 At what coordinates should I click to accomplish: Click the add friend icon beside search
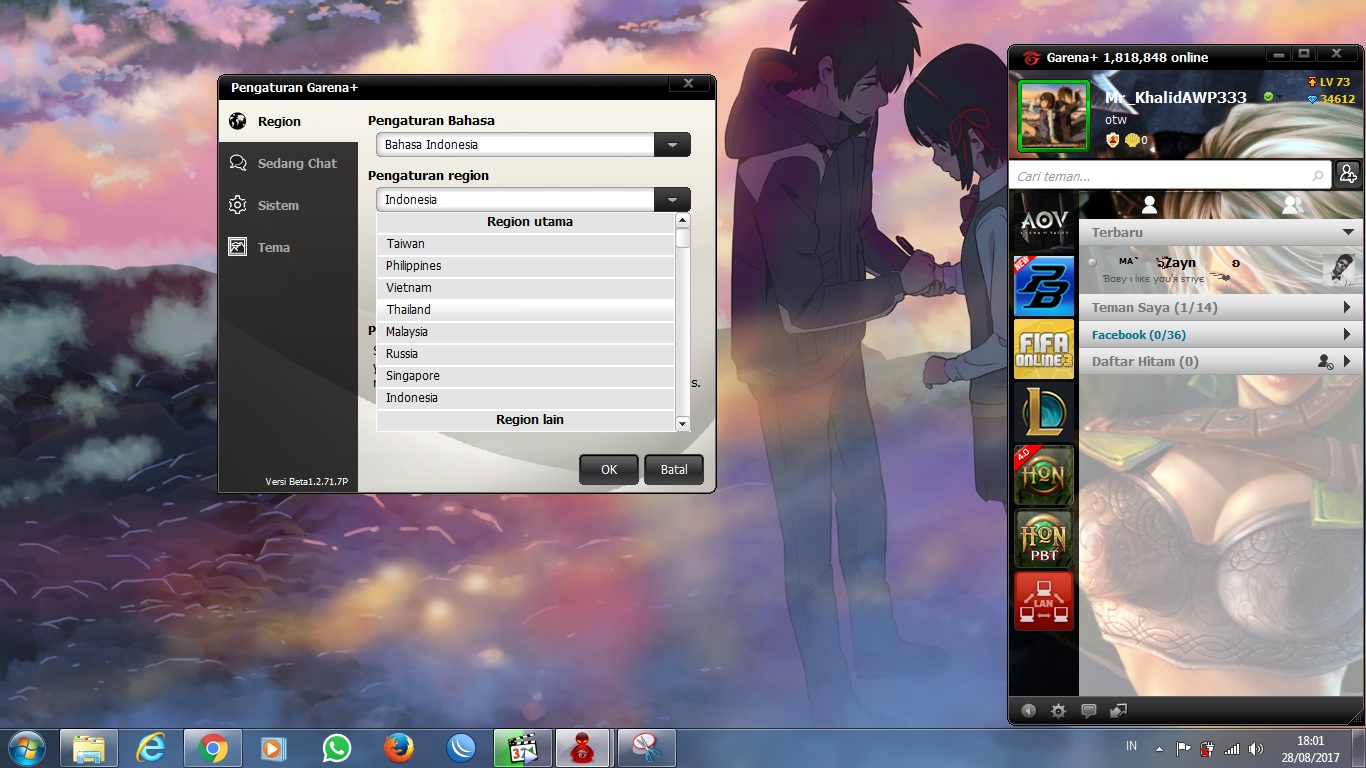coord(1348,174)
